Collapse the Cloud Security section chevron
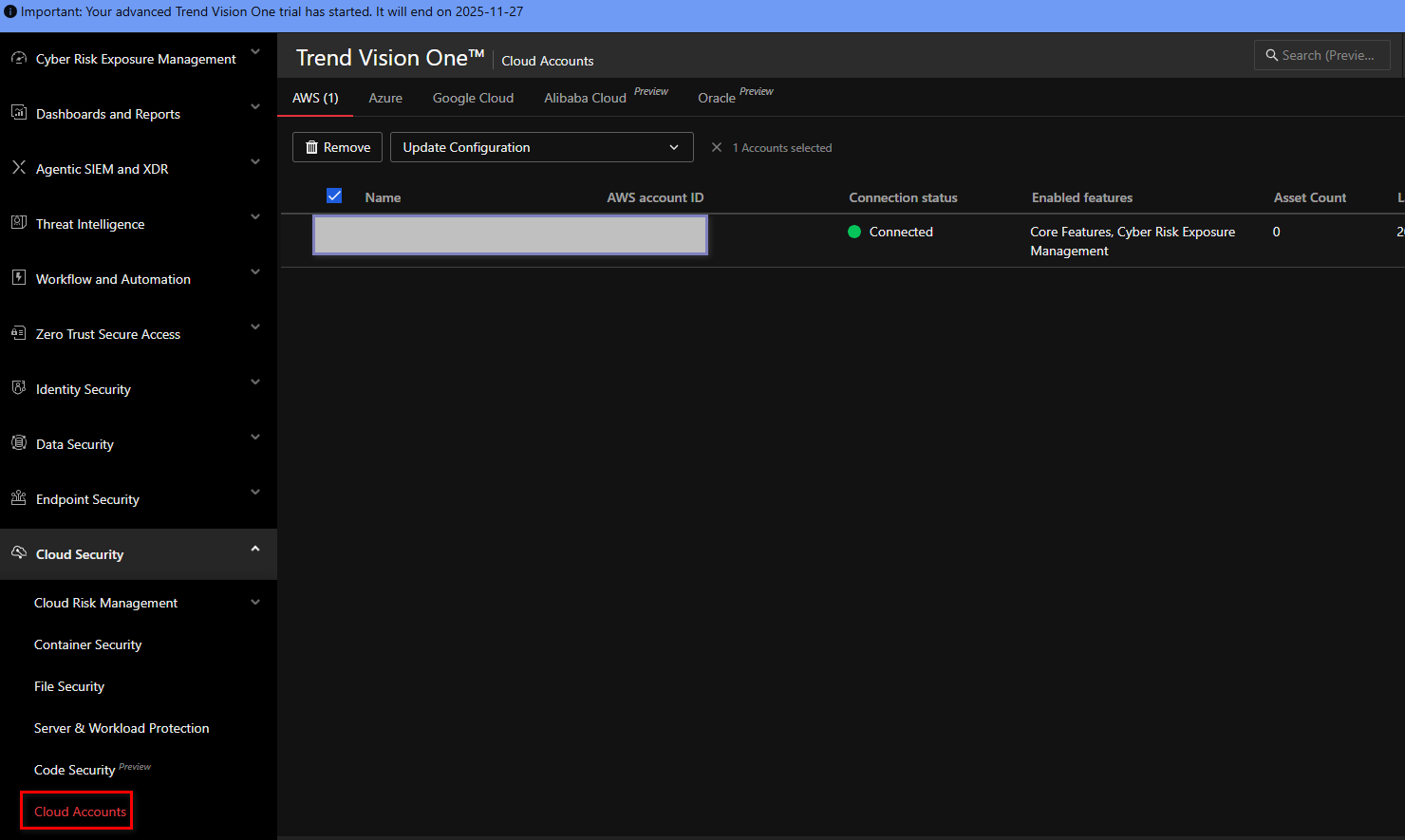 [255, 550]
